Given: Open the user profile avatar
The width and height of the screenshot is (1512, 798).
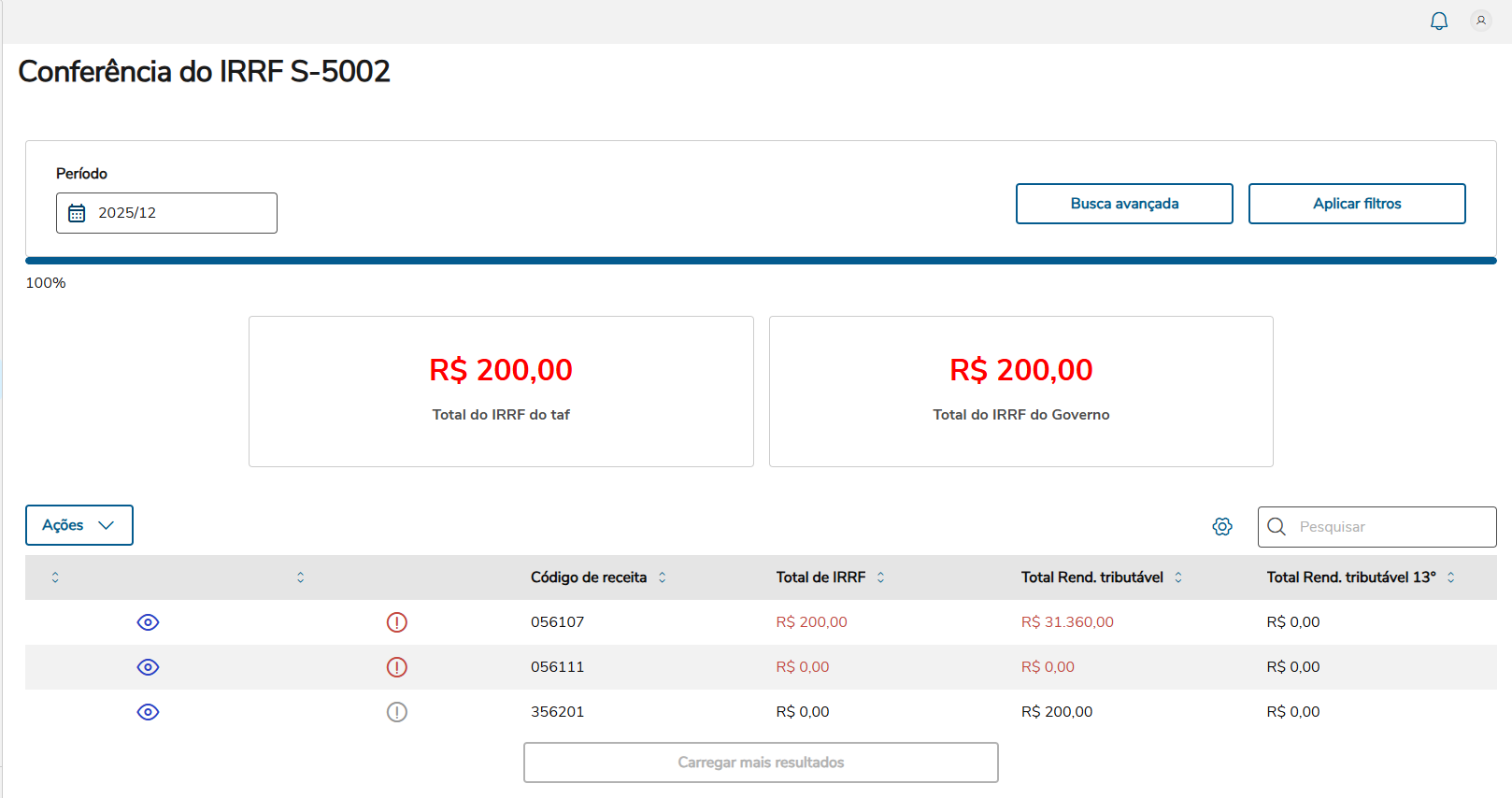Looking at the screenshot, I should 1481,21.
